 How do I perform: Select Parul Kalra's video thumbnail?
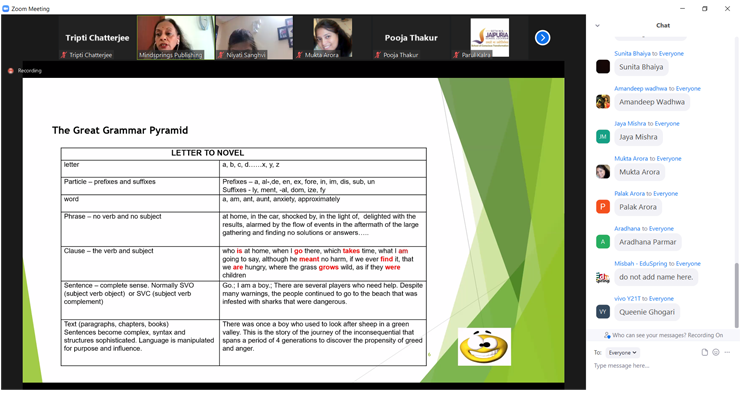coord(490,37)
